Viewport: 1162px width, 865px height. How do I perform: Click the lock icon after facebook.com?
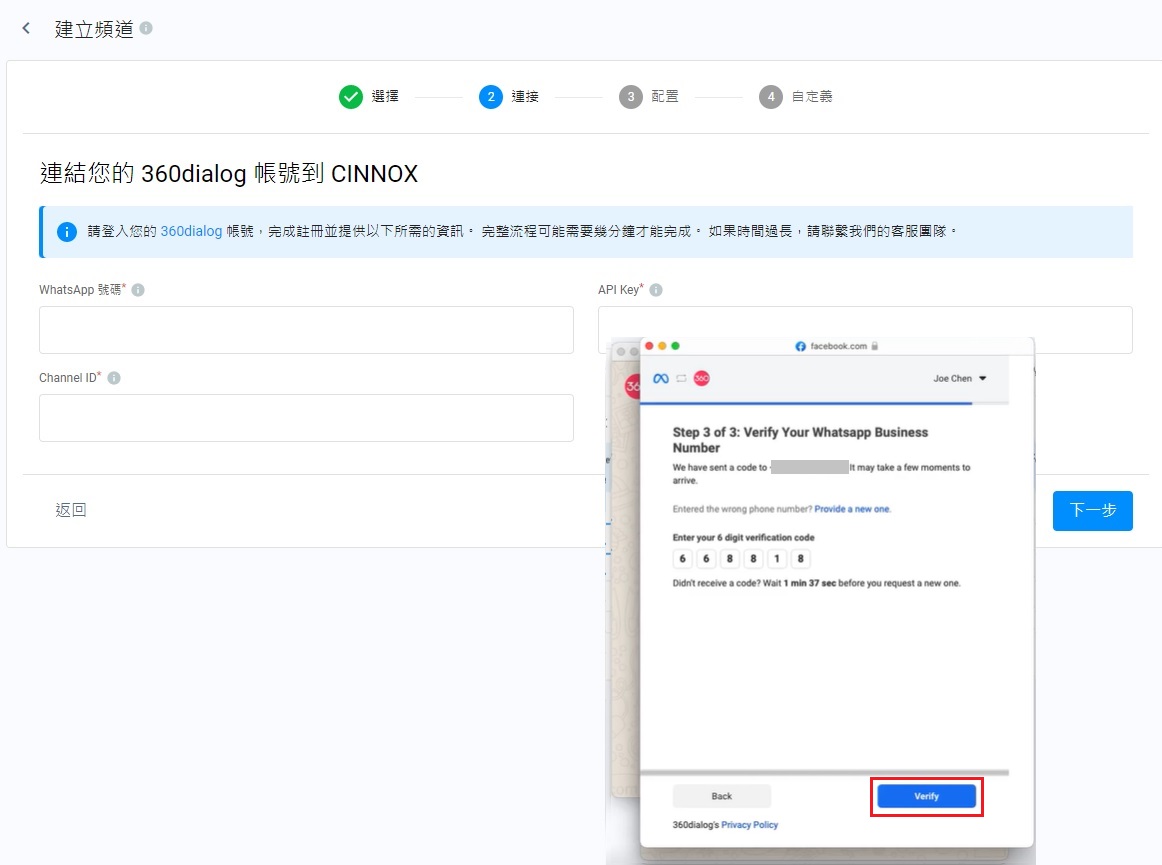click(x=874, y=346)
